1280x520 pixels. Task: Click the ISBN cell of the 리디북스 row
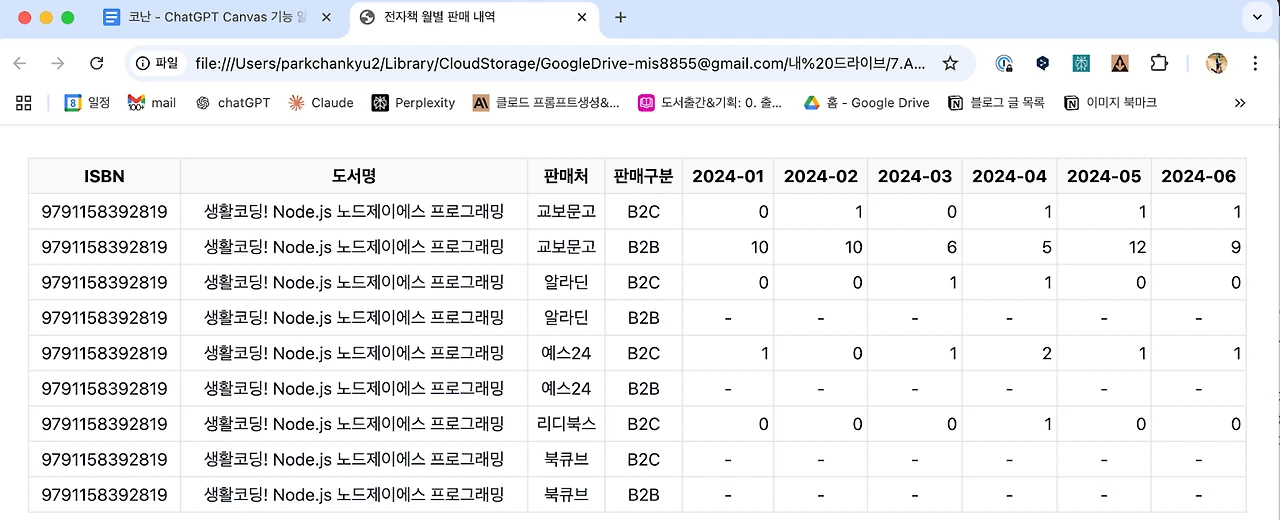coord(104,424)
